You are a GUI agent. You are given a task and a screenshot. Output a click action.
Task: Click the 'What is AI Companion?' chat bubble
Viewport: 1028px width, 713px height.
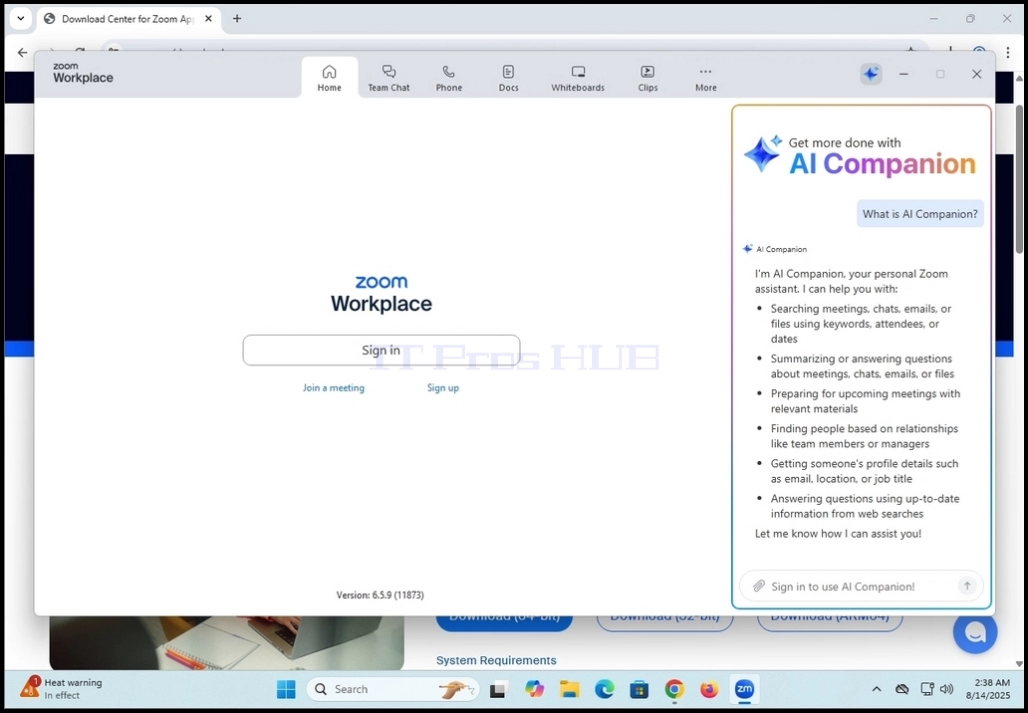click(x=920, y=214)
